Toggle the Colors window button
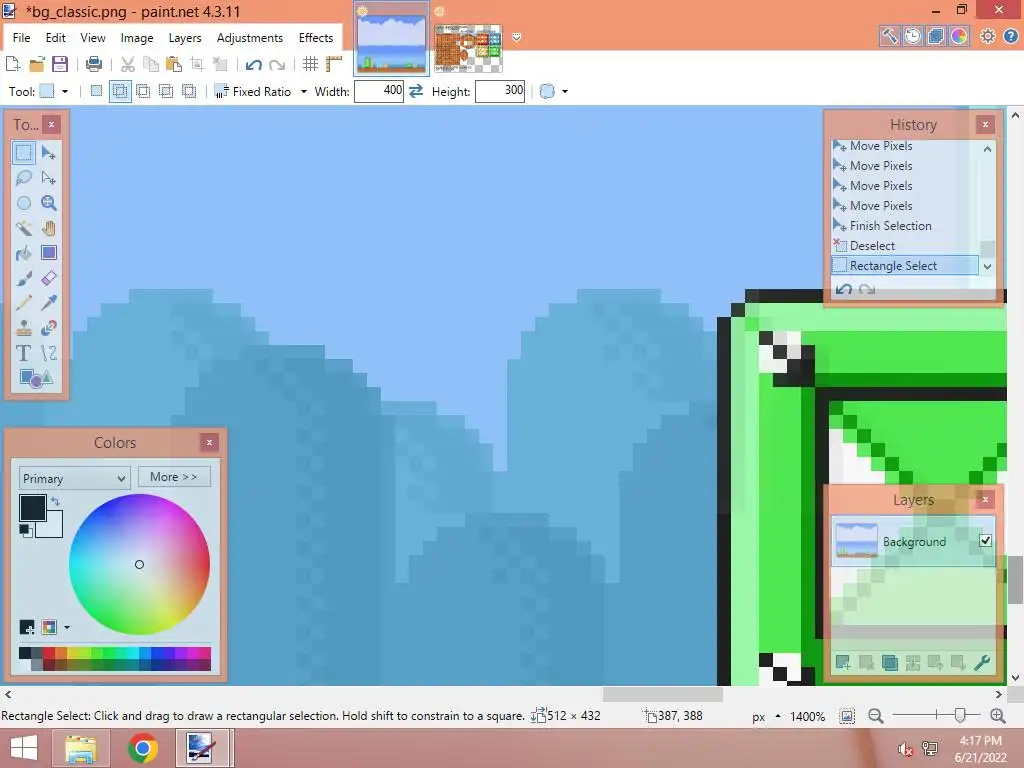The height and width of the screenshot is (768, 1024). [958, 36]
